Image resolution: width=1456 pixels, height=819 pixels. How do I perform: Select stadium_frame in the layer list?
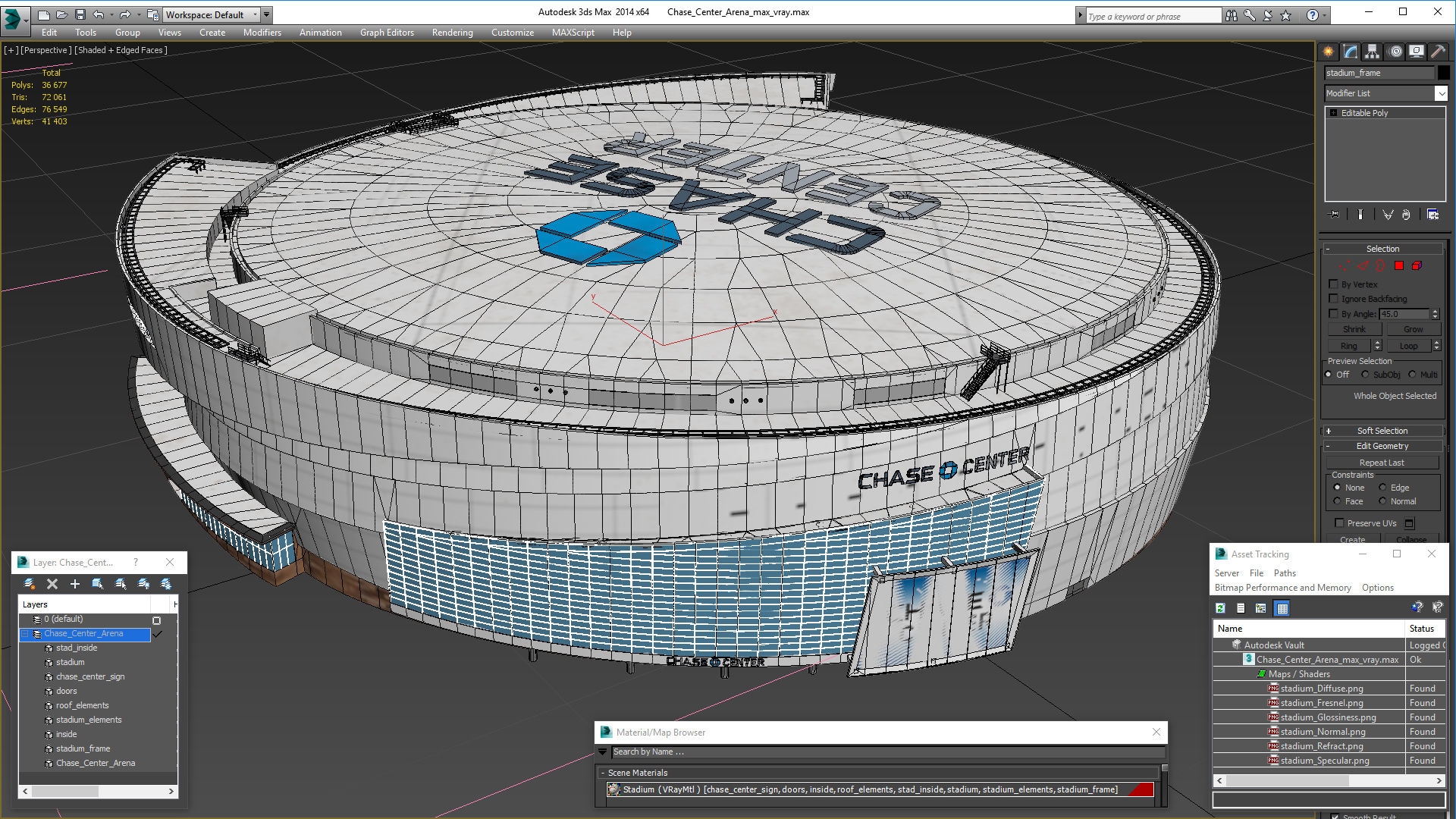tap(83, 748)
